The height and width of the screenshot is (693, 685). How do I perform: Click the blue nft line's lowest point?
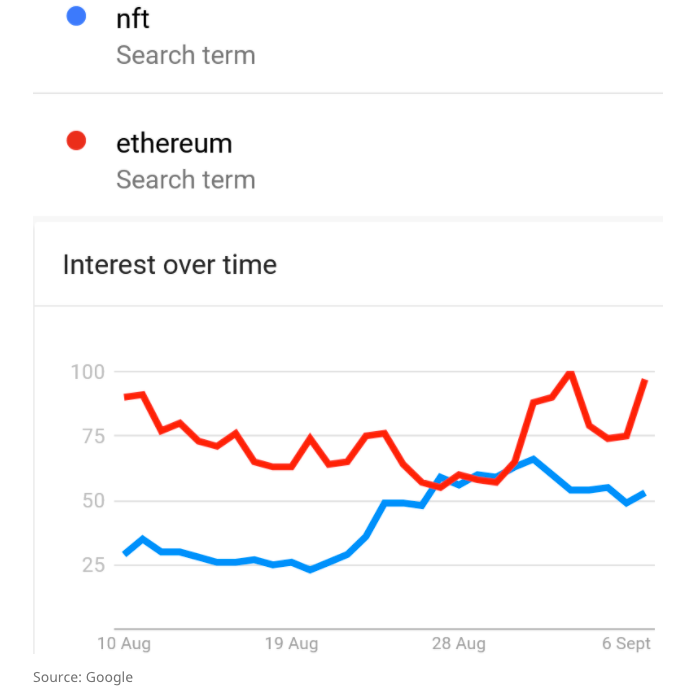[x=310, y=569]
